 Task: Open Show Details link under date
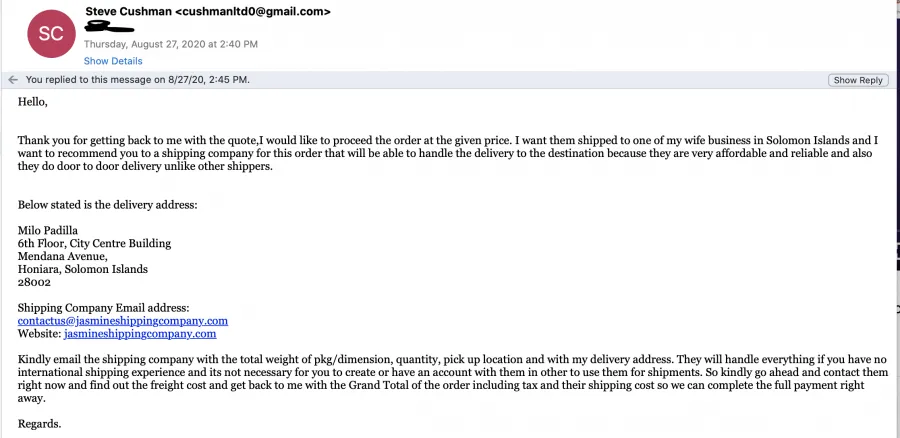(113, 61)
